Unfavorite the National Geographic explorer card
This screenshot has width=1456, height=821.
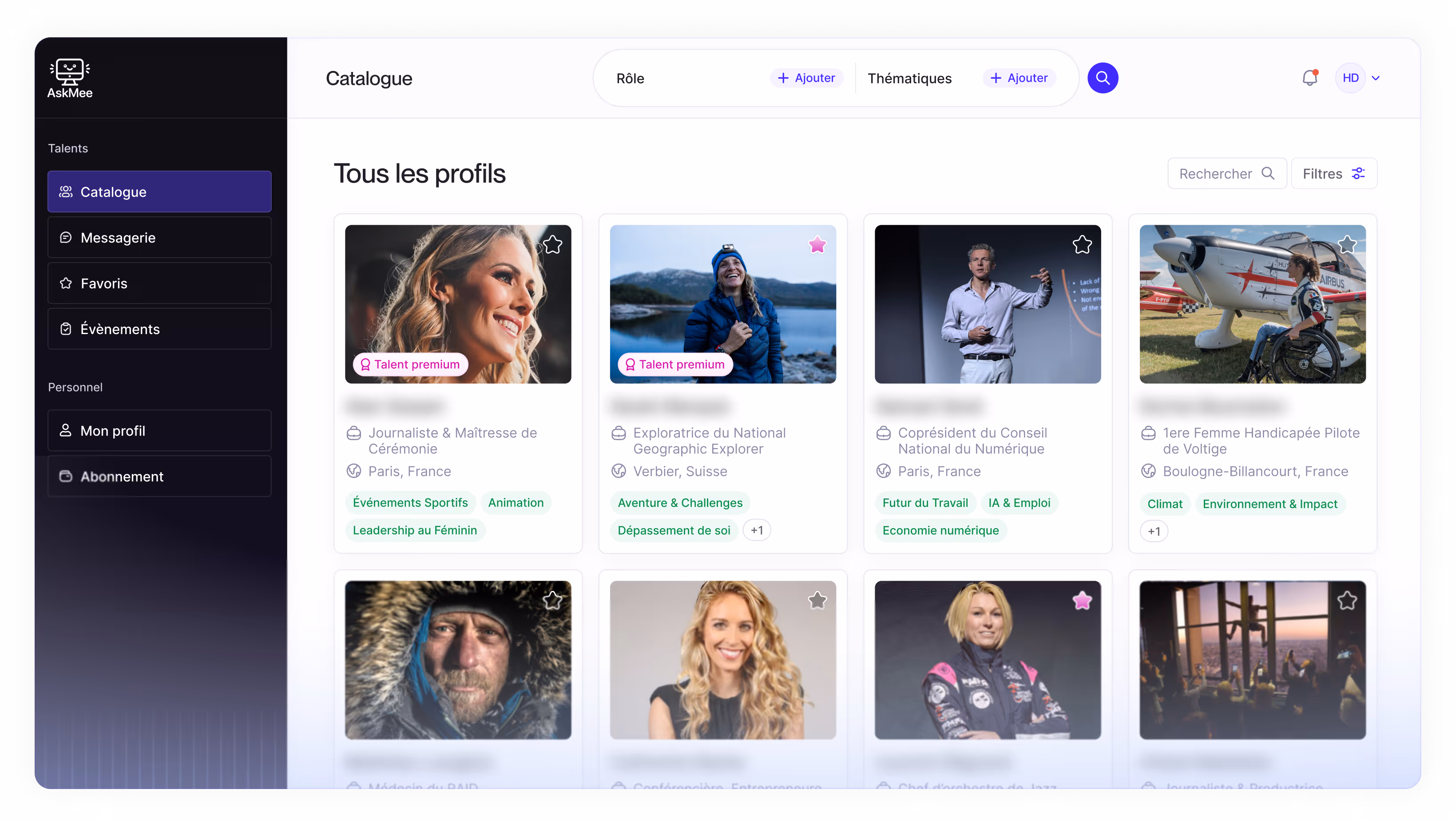point(817,245)
